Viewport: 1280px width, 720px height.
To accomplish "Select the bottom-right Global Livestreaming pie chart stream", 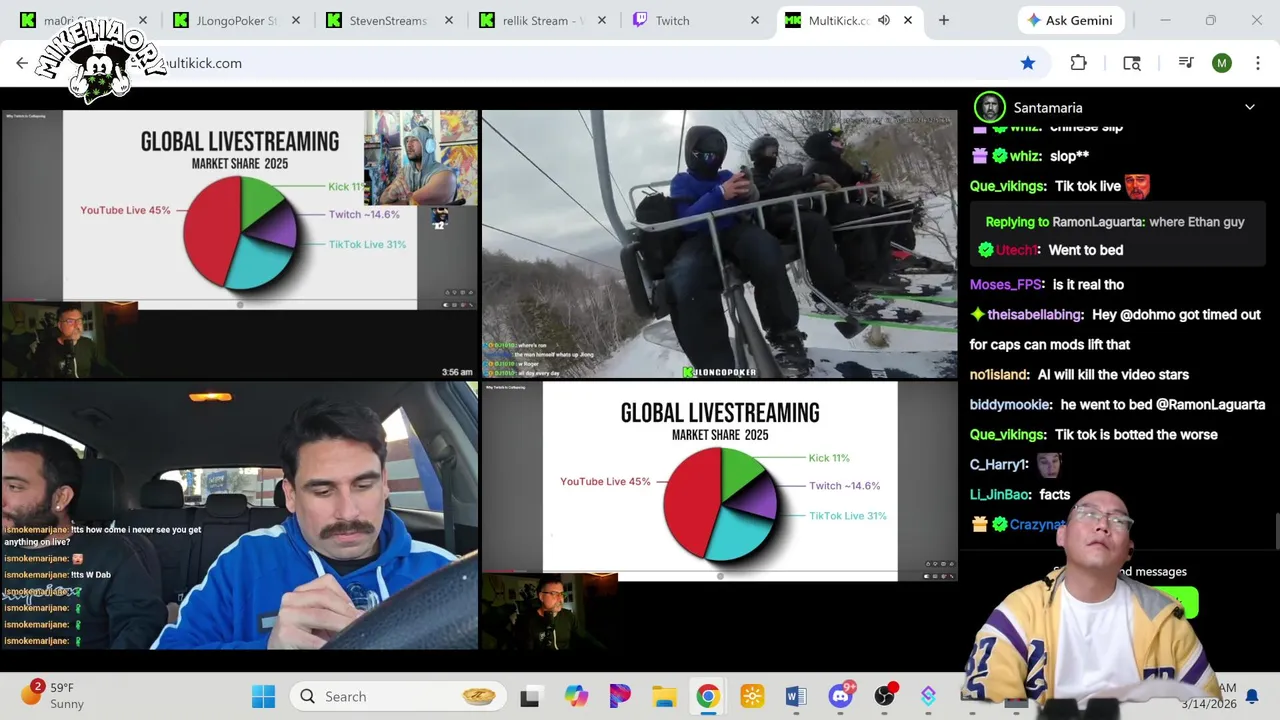I will [x=719, y=516].
